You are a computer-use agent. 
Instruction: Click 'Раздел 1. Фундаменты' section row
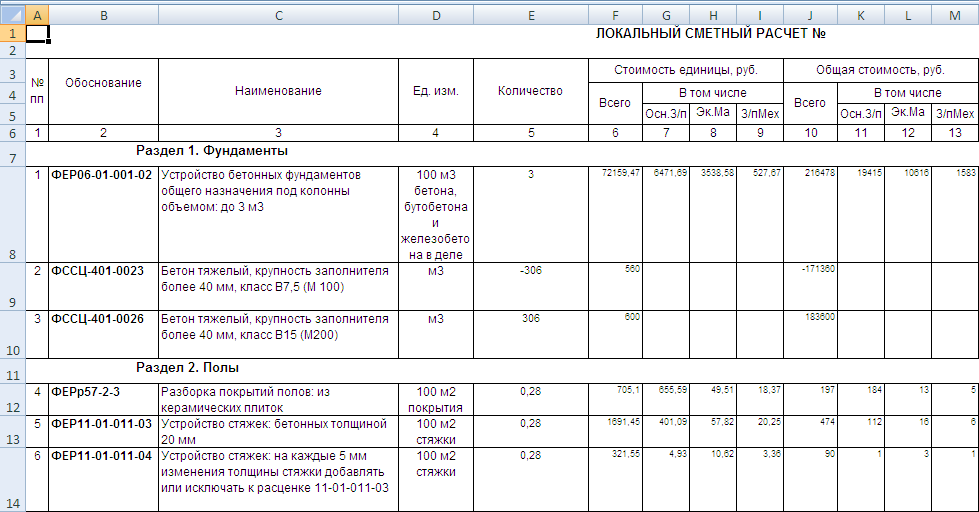[502, 154]
